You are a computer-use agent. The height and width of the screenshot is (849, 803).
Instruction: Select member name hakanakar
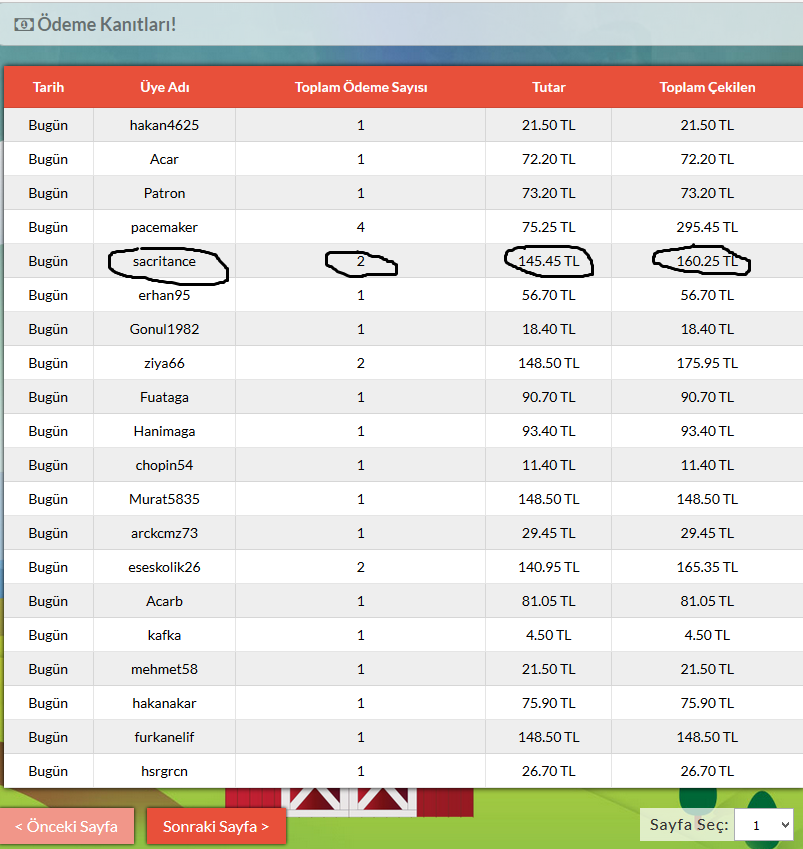point(164,703)
